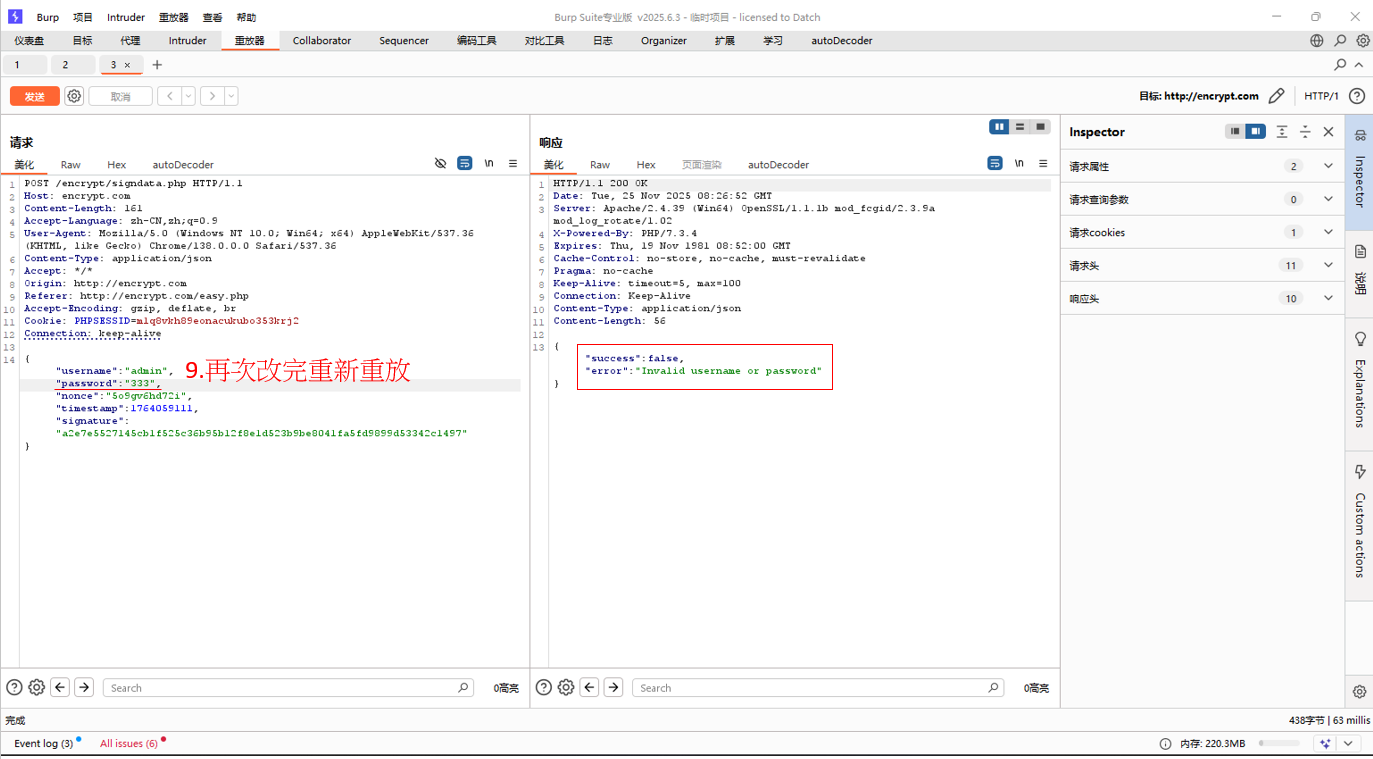Open the back history dropdown arrow

(x=188, y=96)
